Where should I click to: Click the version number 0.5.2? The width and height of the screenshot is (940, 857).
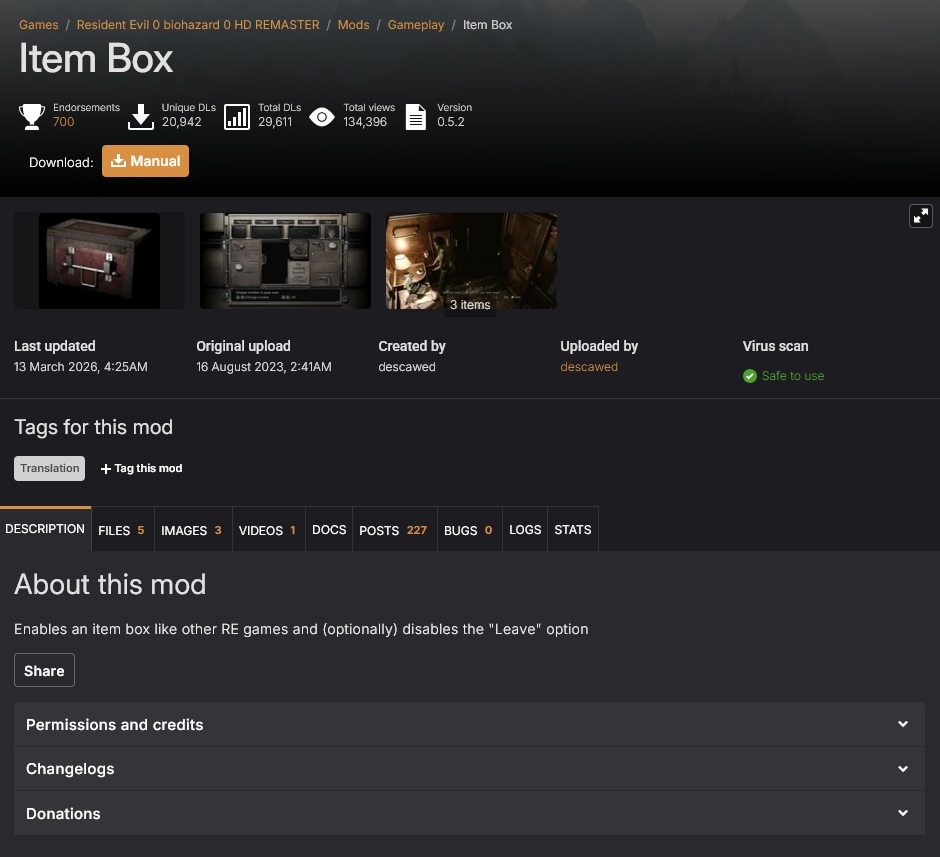[451, 122]
